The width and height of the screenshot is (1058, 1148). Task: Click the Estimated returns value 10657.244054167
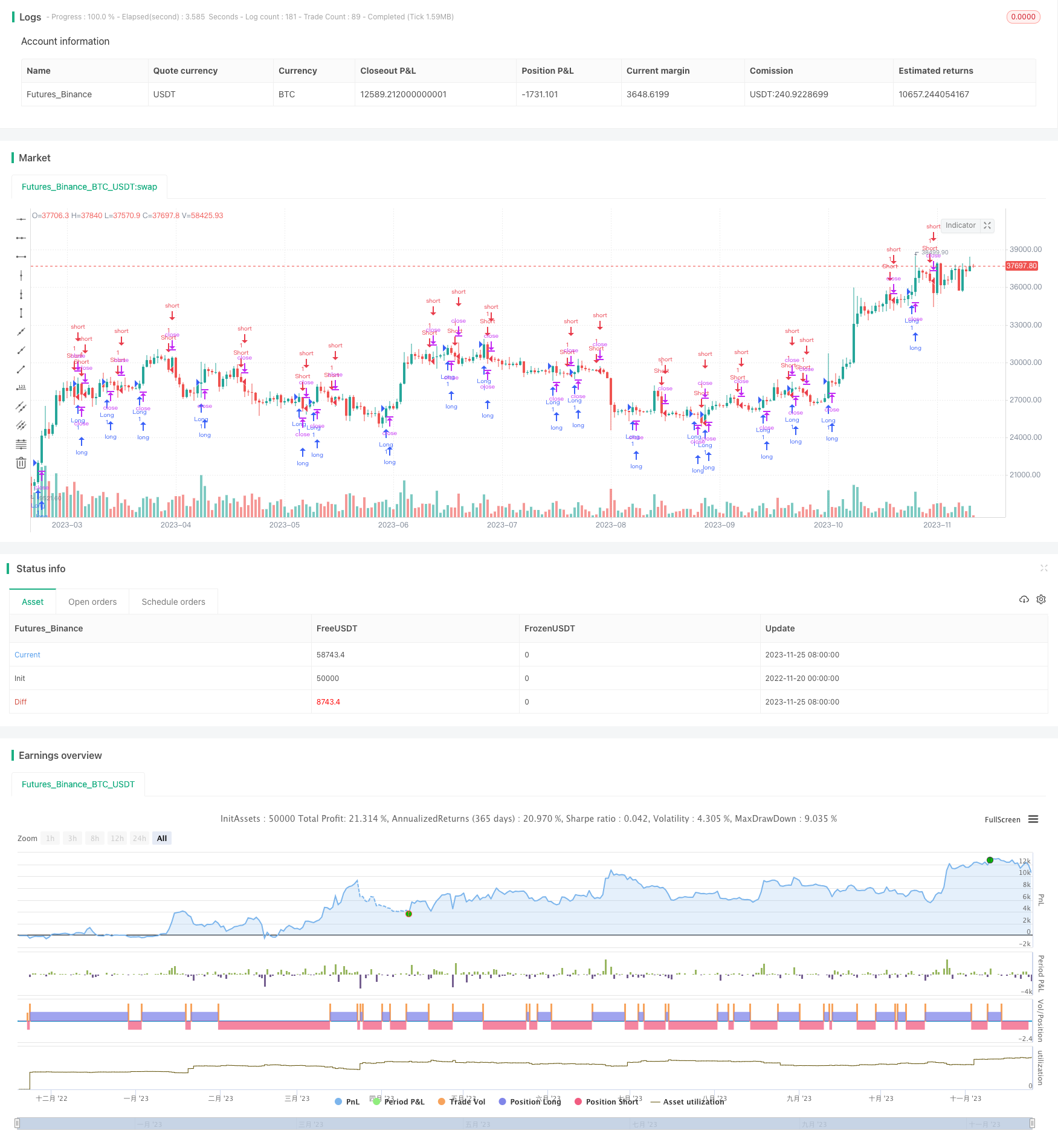(x=934, y=94)
